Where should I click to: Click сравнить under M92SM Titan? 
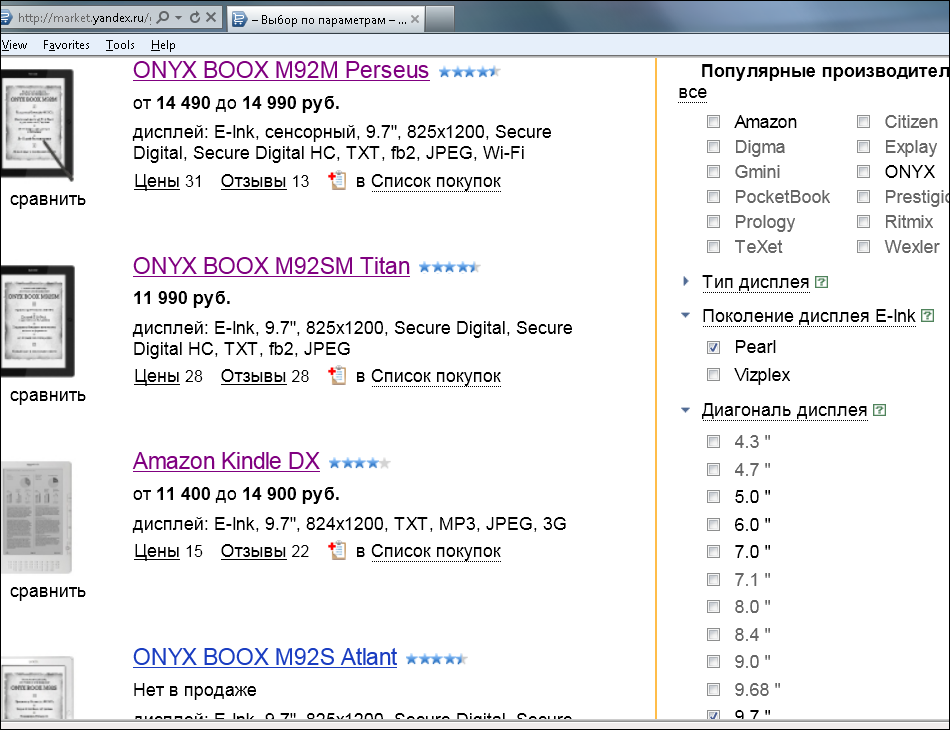tap(48, 396)
